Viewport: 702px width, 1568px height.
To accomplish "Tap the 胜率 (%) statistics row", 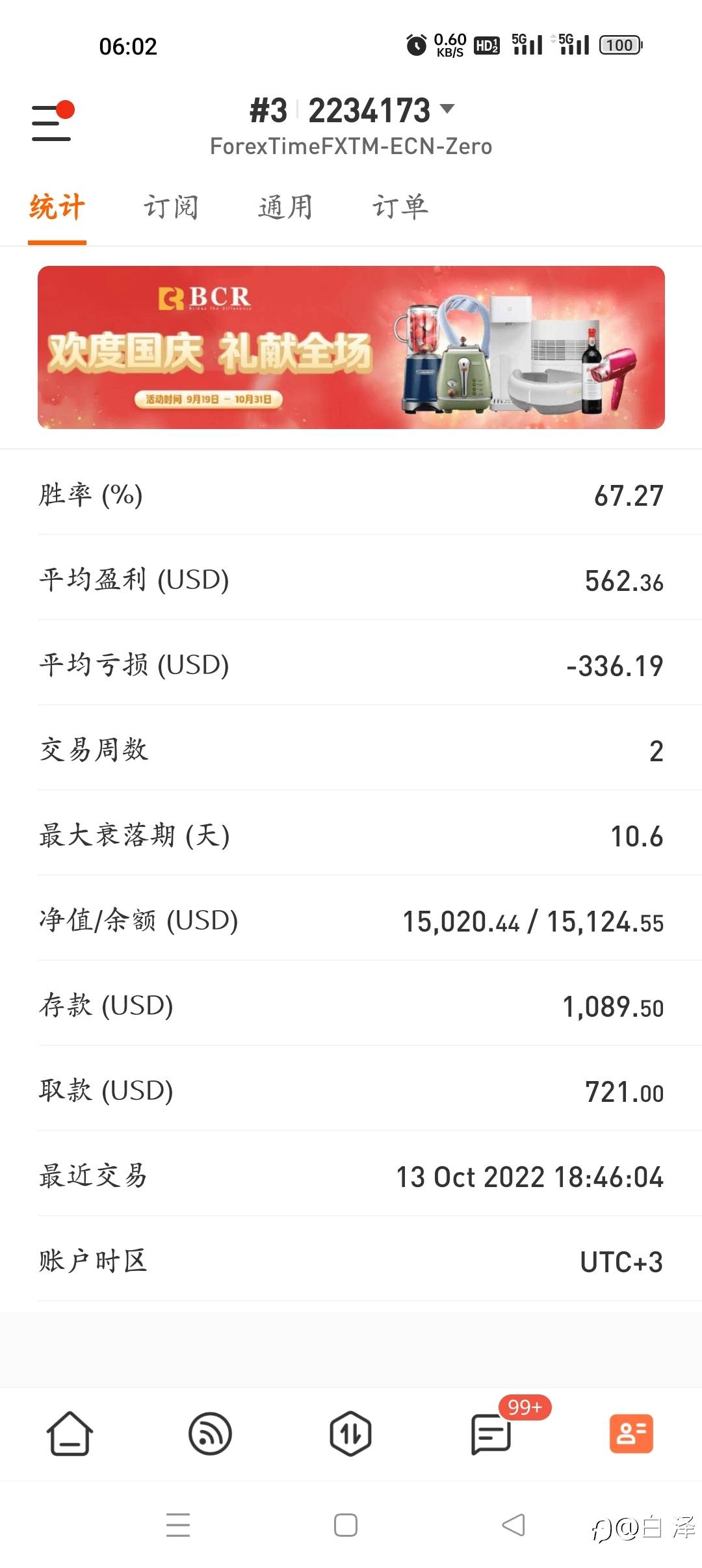I will pos(351,495).
